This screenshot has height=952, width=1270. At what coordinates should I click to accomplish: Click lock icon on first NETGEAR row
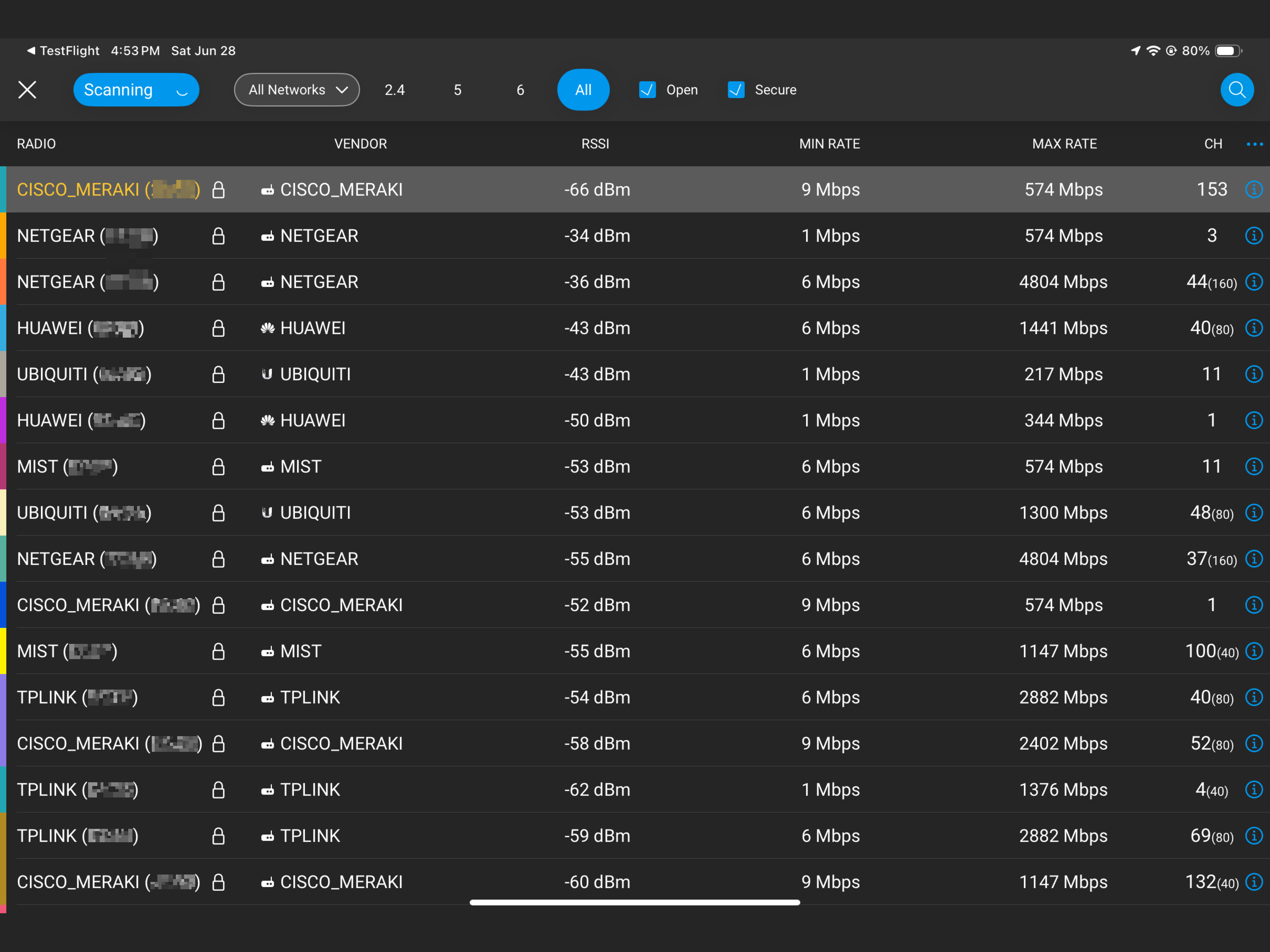[x=218, y=236]
